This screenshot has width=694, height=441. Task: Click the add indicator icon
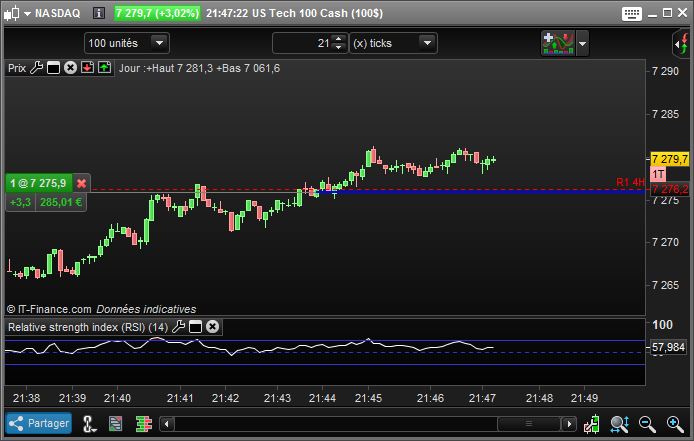(558, 43)
